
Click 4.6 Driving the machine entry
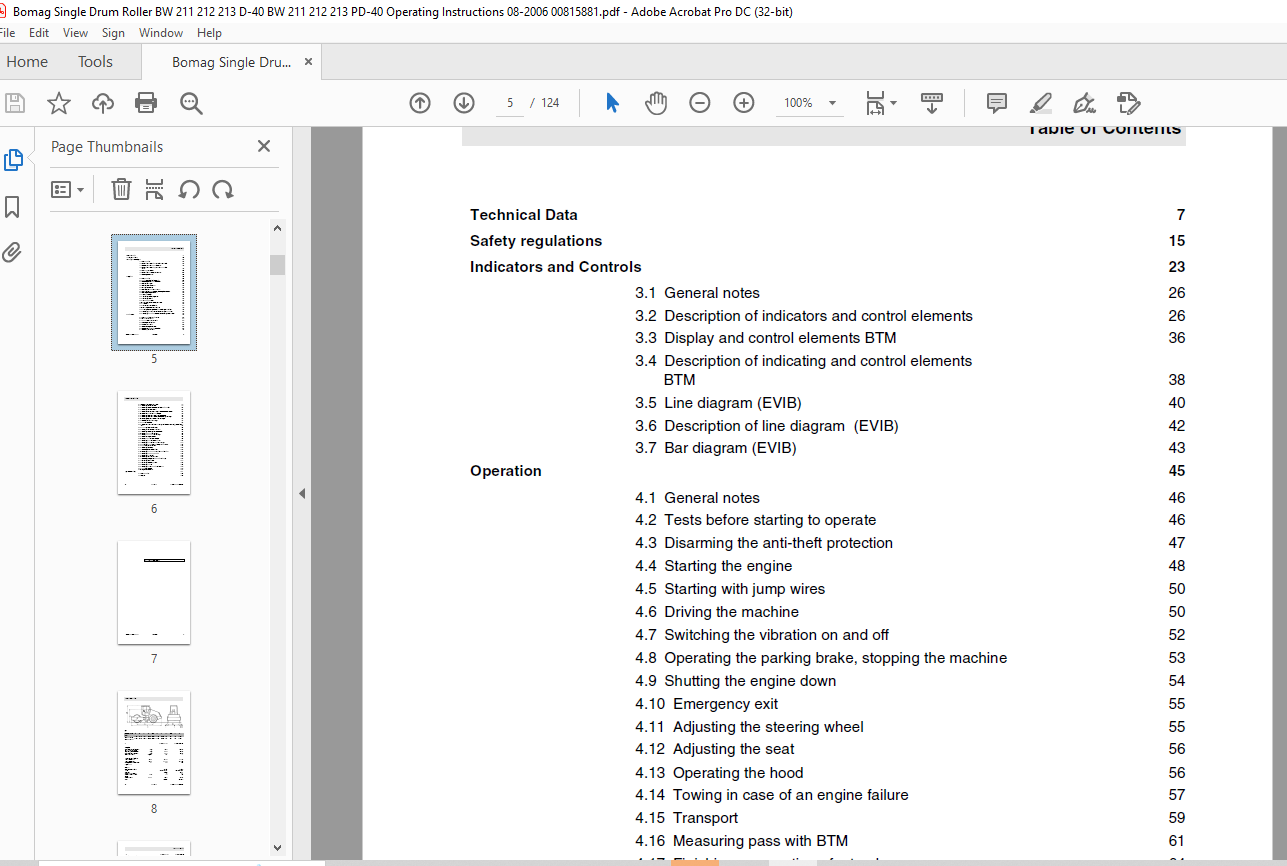coord(717,612)
